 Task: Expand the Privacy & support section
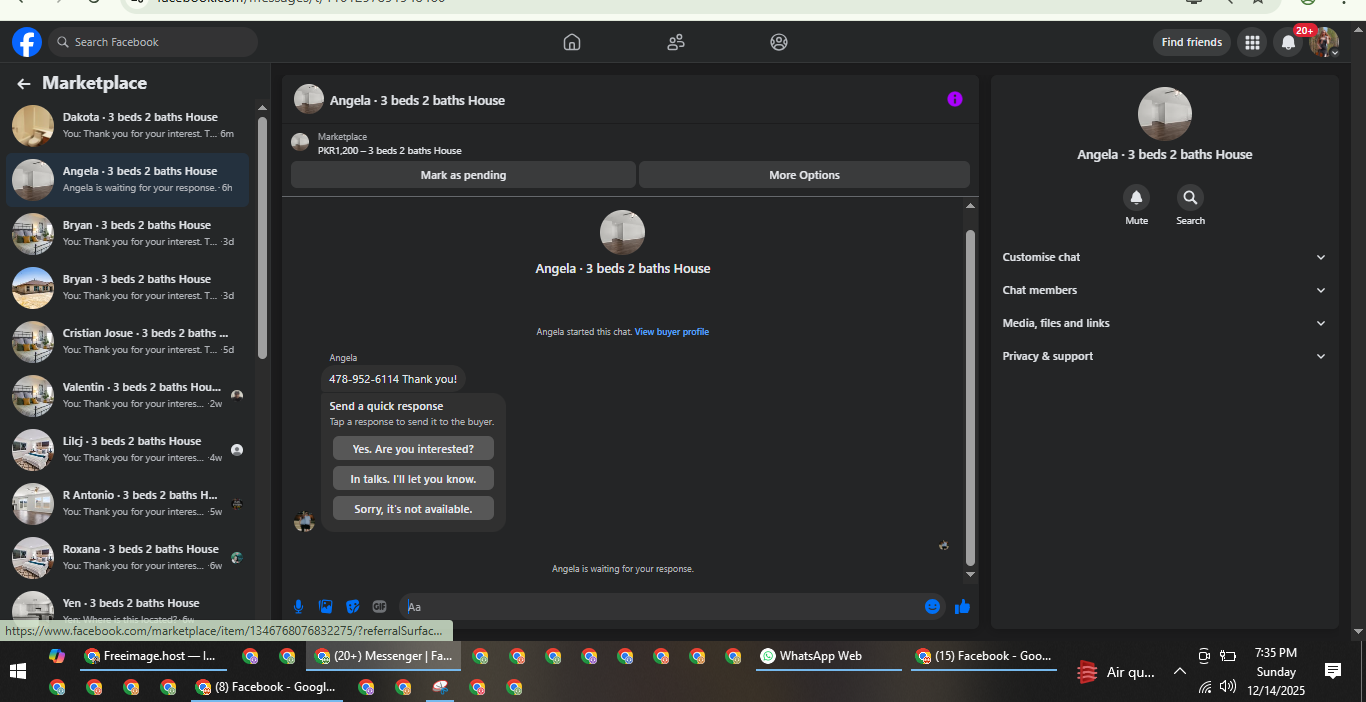click(x=1165, y=356)
